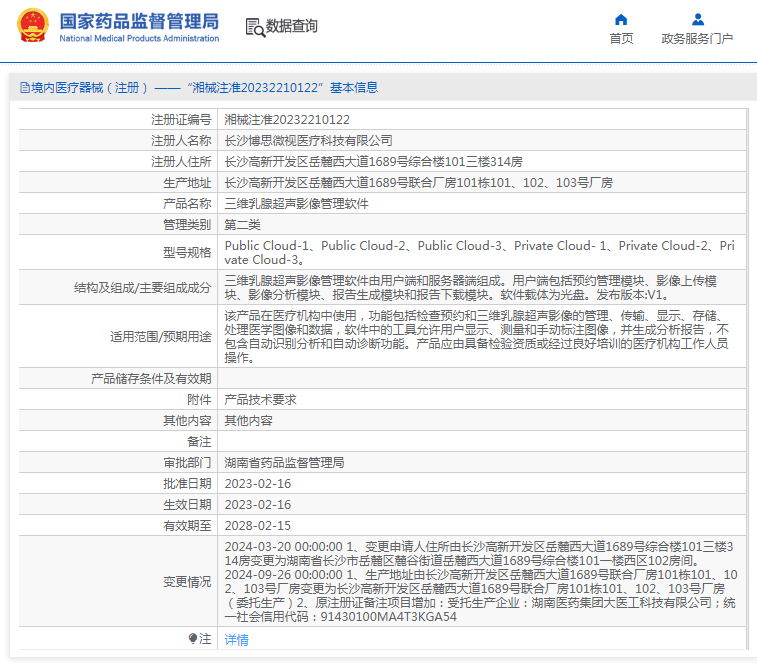Click the 适用范围/预期用途 label
Viewport: 757px width, 665px height.
161,337
